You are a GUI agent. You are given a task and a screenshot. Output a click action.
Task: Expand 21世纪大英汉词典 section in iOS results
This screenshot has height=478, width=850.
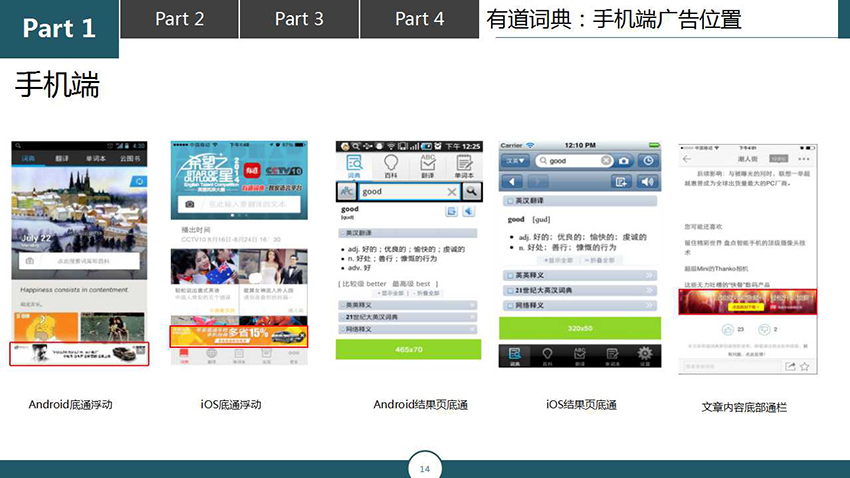[579, 290]
